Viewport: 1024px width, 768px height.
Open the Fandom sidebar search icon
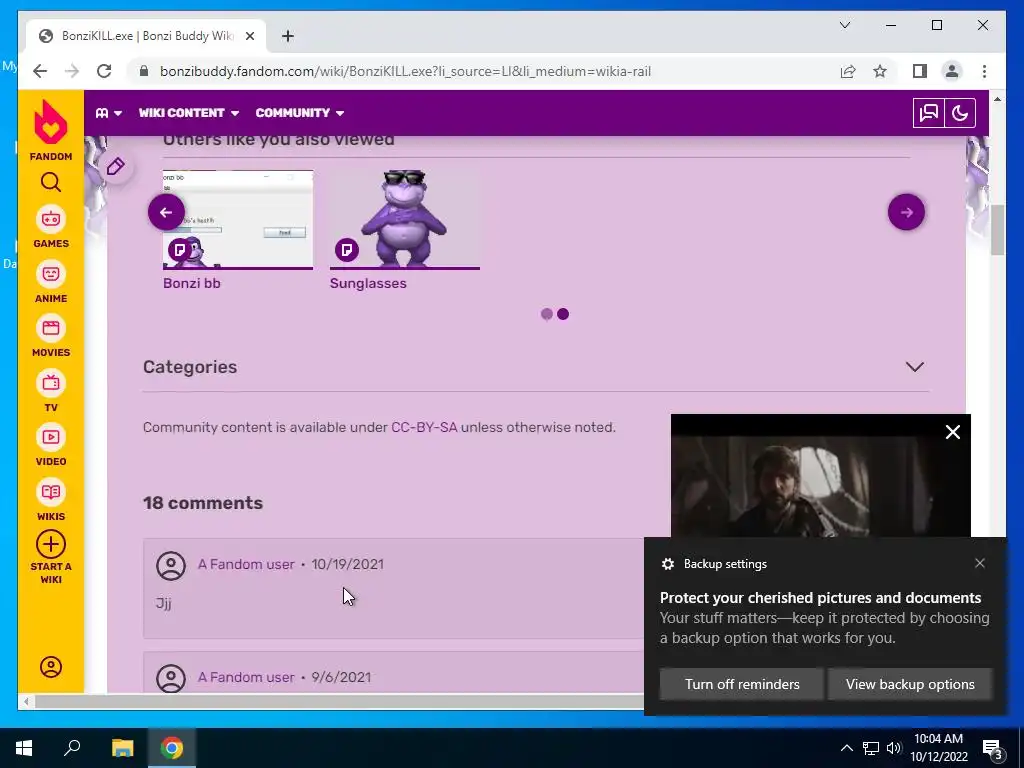51,182
